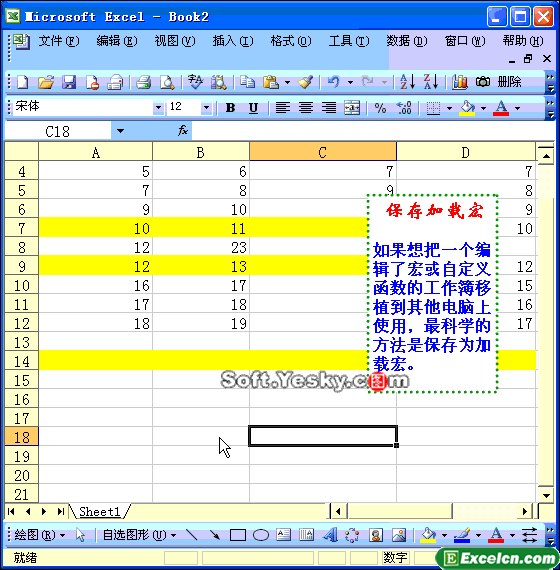Open the 编辑 (Edit) menu
The image size is (560, 570).
click(x=117, y=41)
